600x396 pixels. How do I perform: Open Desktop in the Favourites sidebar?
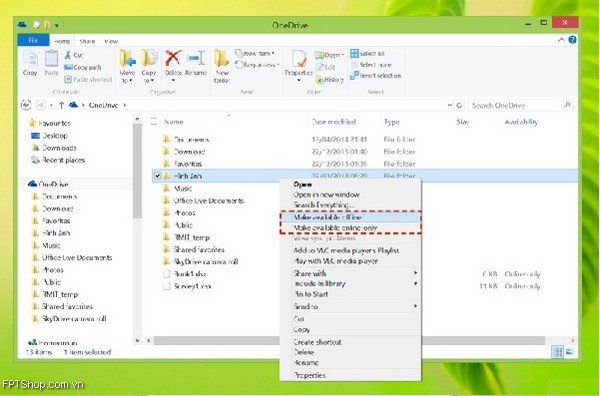point(49,135)
